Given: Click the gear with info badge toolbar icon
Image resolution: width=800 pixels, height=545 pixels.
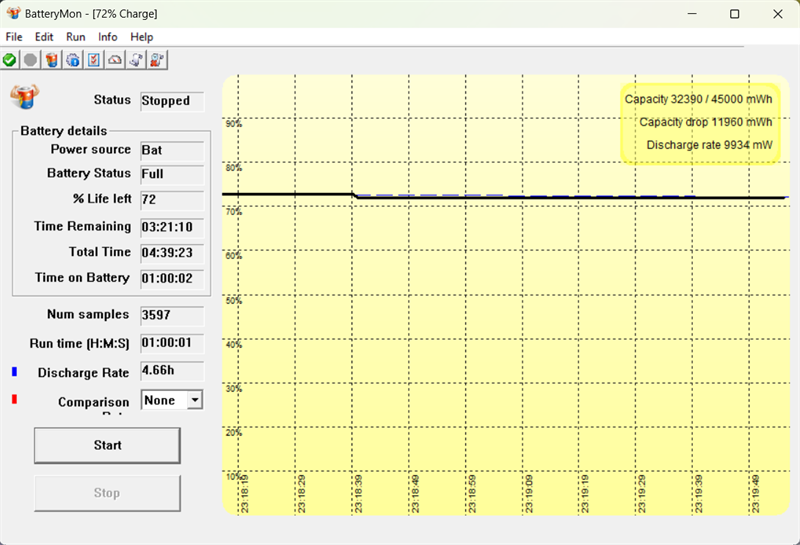Looking at the screenshot, I should (x=73, y=60).
